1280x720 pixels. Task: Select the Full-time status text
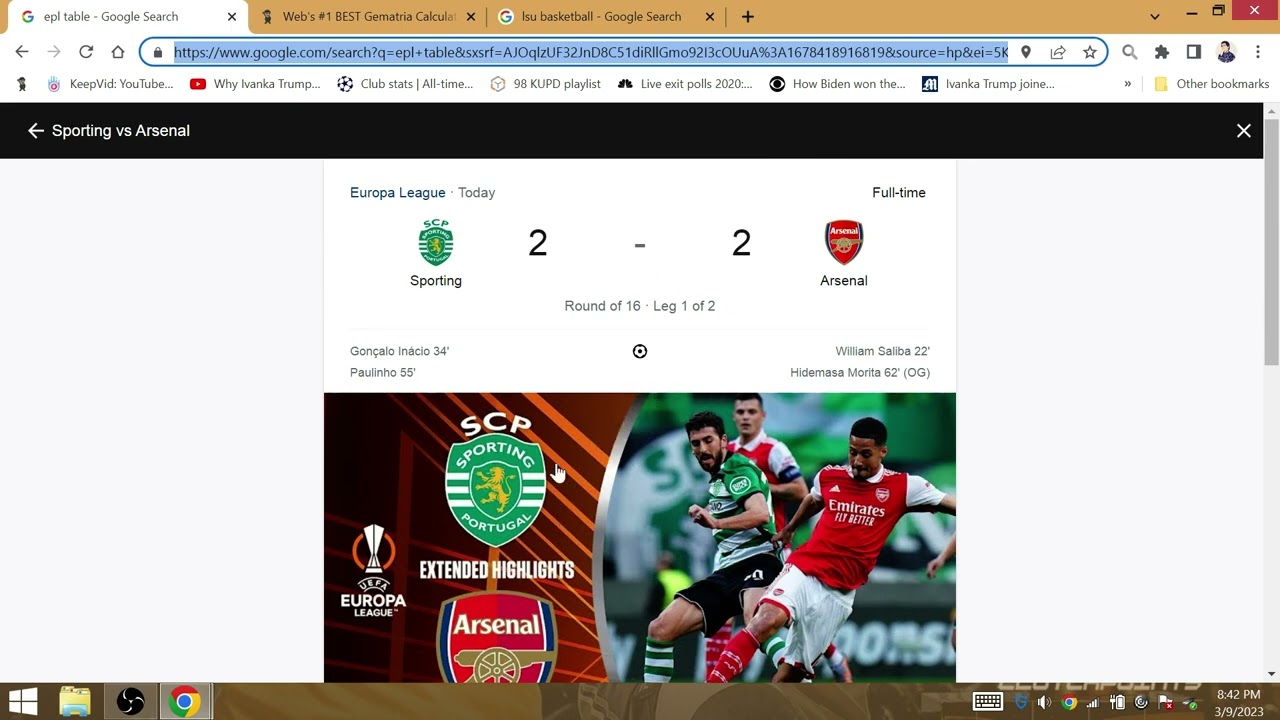pyautogui.click(x=899, y=192)
